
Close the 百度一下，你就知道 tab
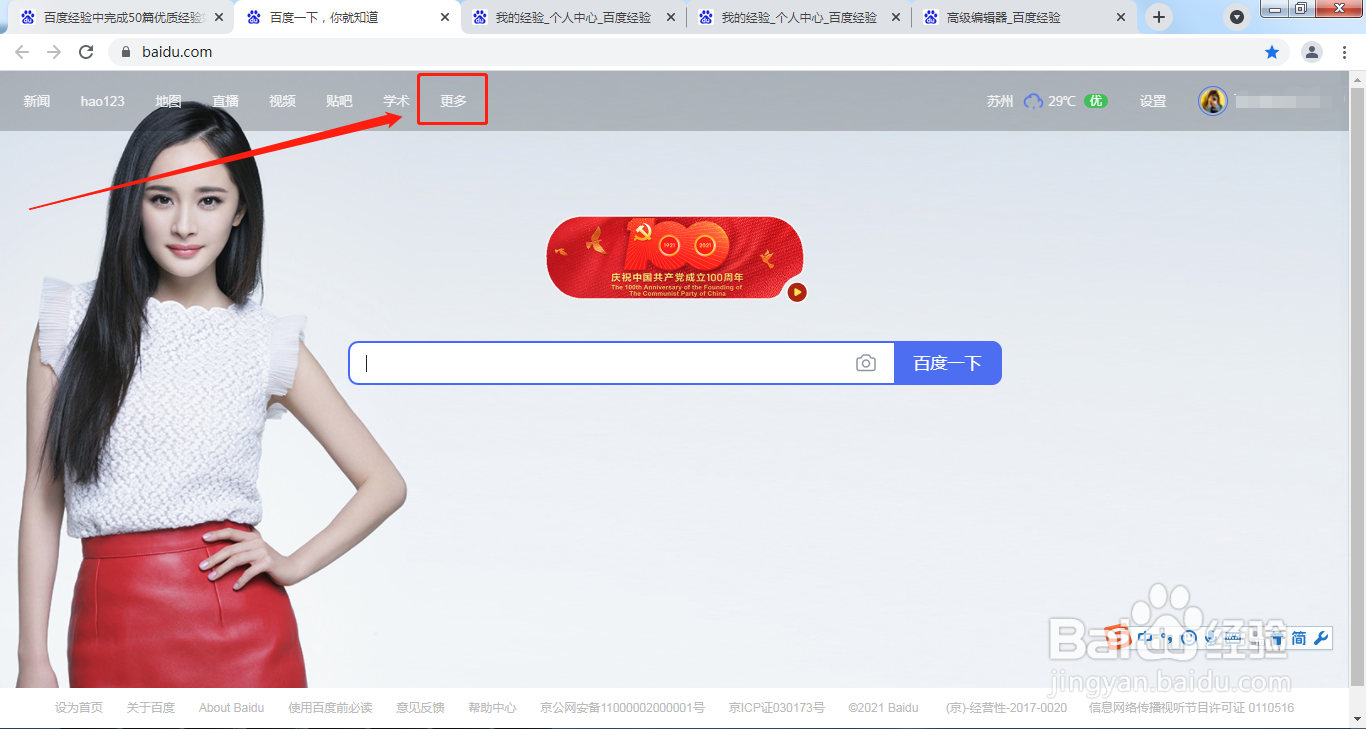(x=445, y=17)
